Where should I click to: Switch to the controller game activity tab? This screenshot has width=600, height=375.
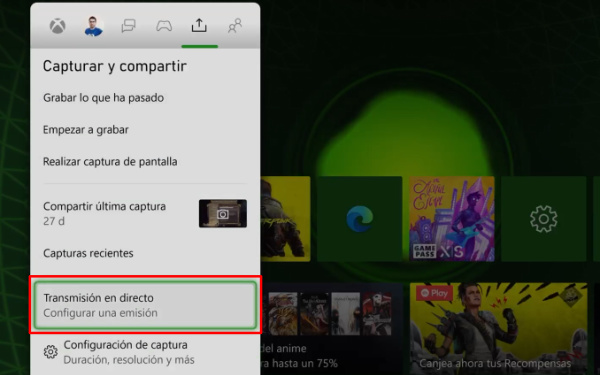click(x=164, y=26)
